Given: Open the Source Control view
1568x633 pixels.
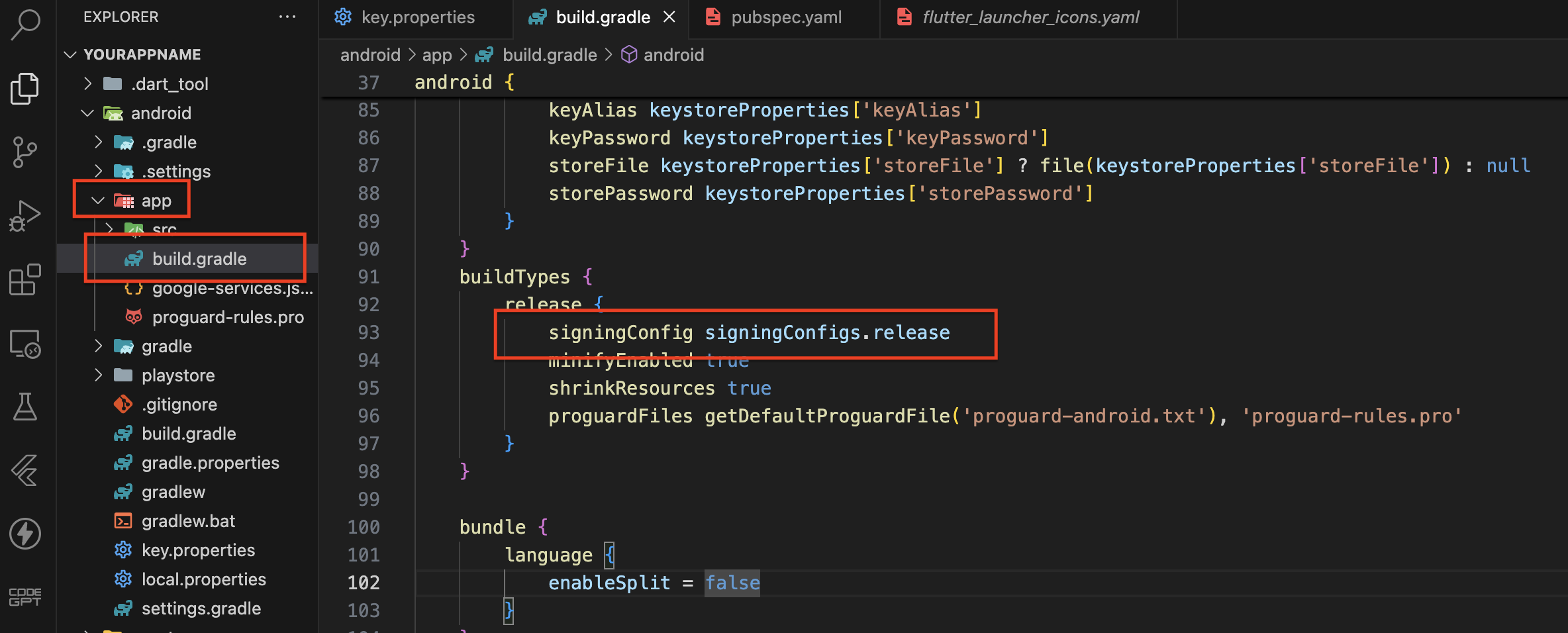Looking at the screenshot, I should point(26,152).
